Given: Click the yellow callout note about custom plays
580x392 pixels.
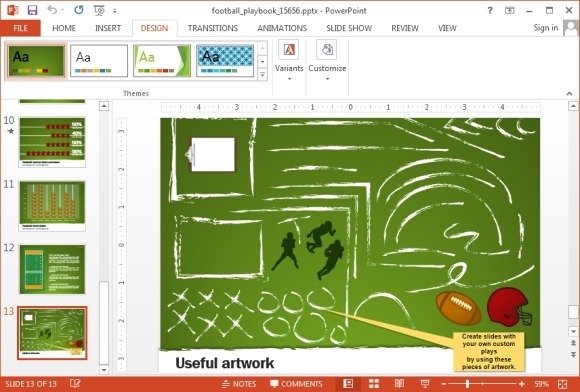Looking at the screenshot, I should click(x=489, y=351).
